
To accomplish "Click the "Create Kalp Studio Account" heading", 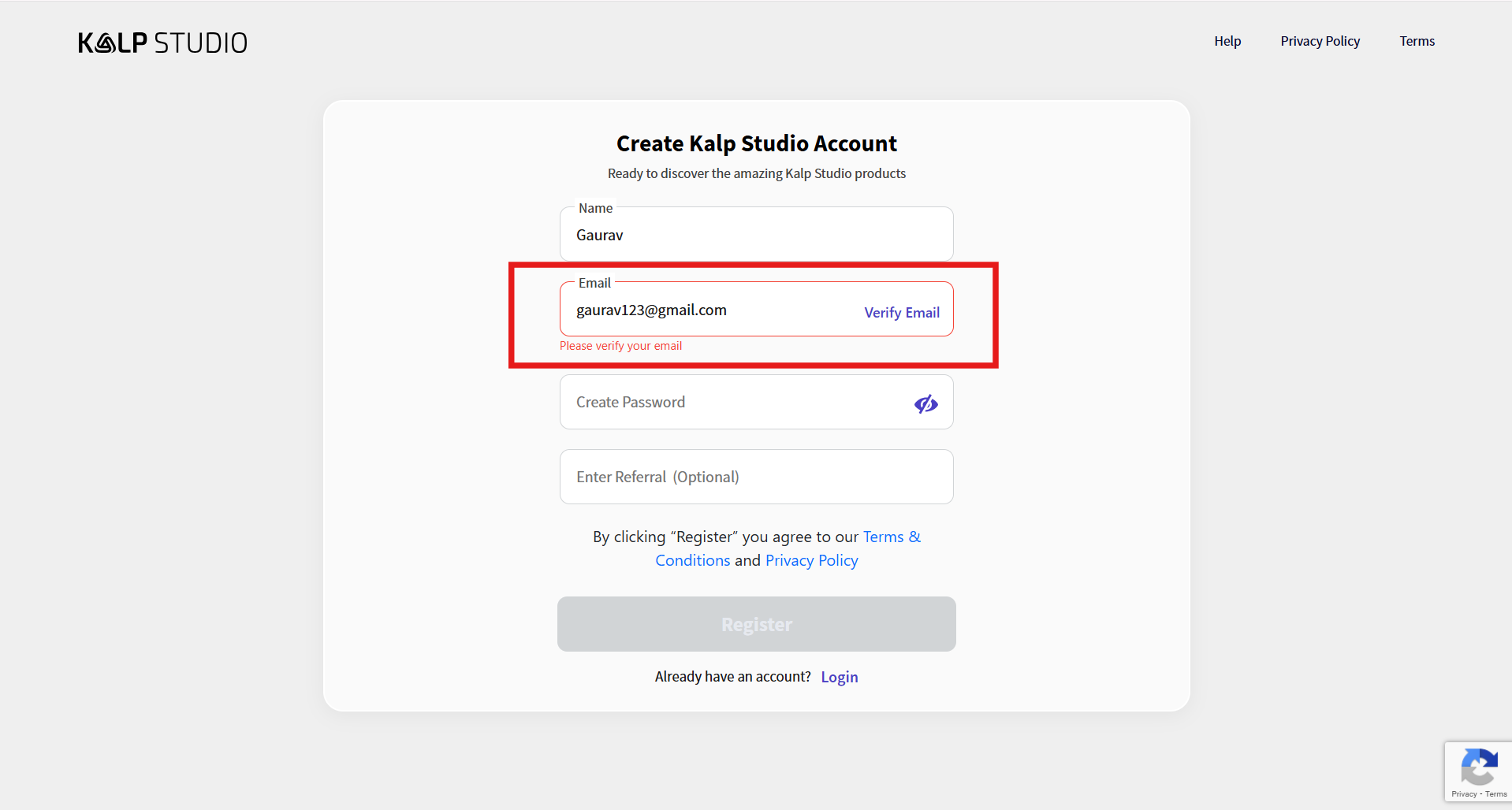I will point(756,143).
